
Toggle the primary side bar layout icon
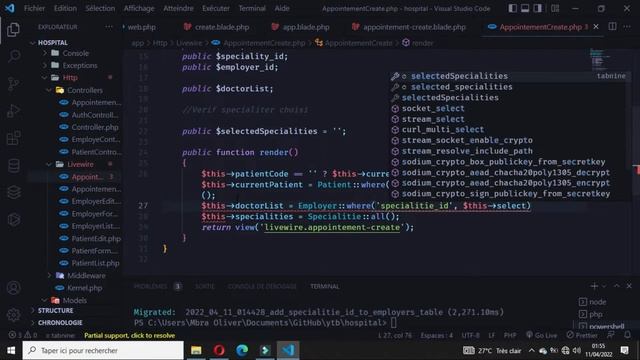pos(513,8)
